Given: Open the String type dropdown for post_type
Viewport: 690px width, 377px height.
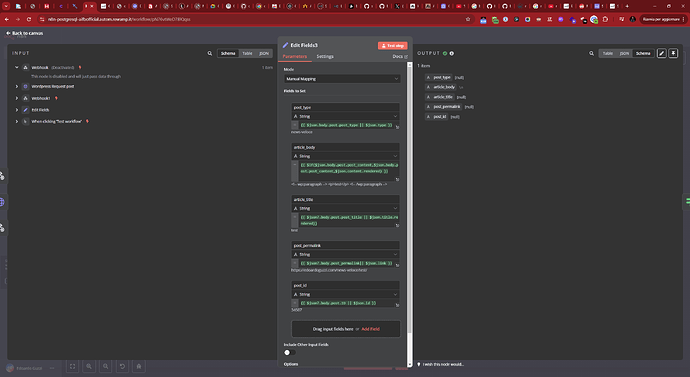Looking at the screenshot, I should pos(345,116).
